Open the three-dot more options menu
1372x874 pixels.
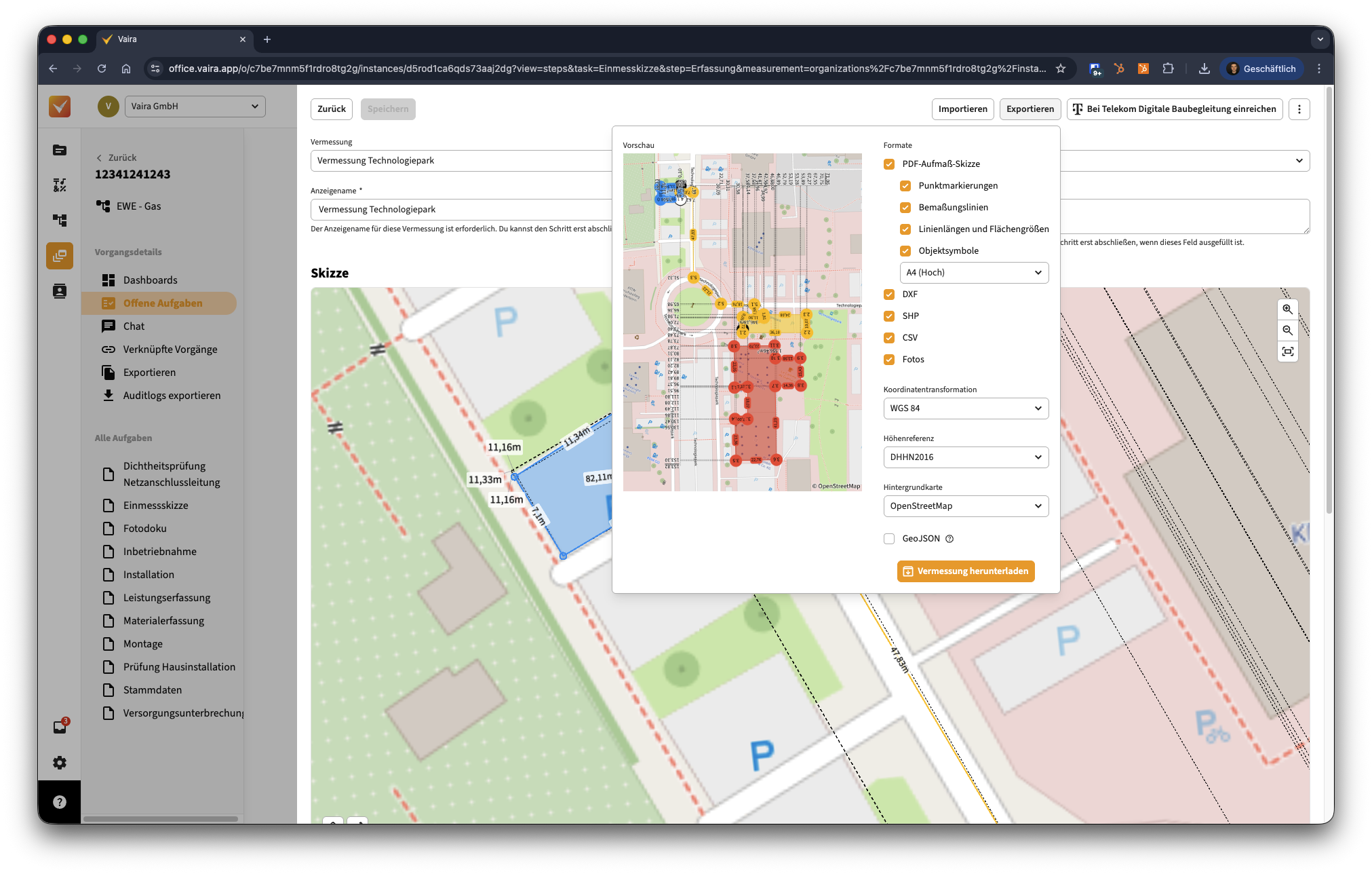click(x=1299, y=109)
